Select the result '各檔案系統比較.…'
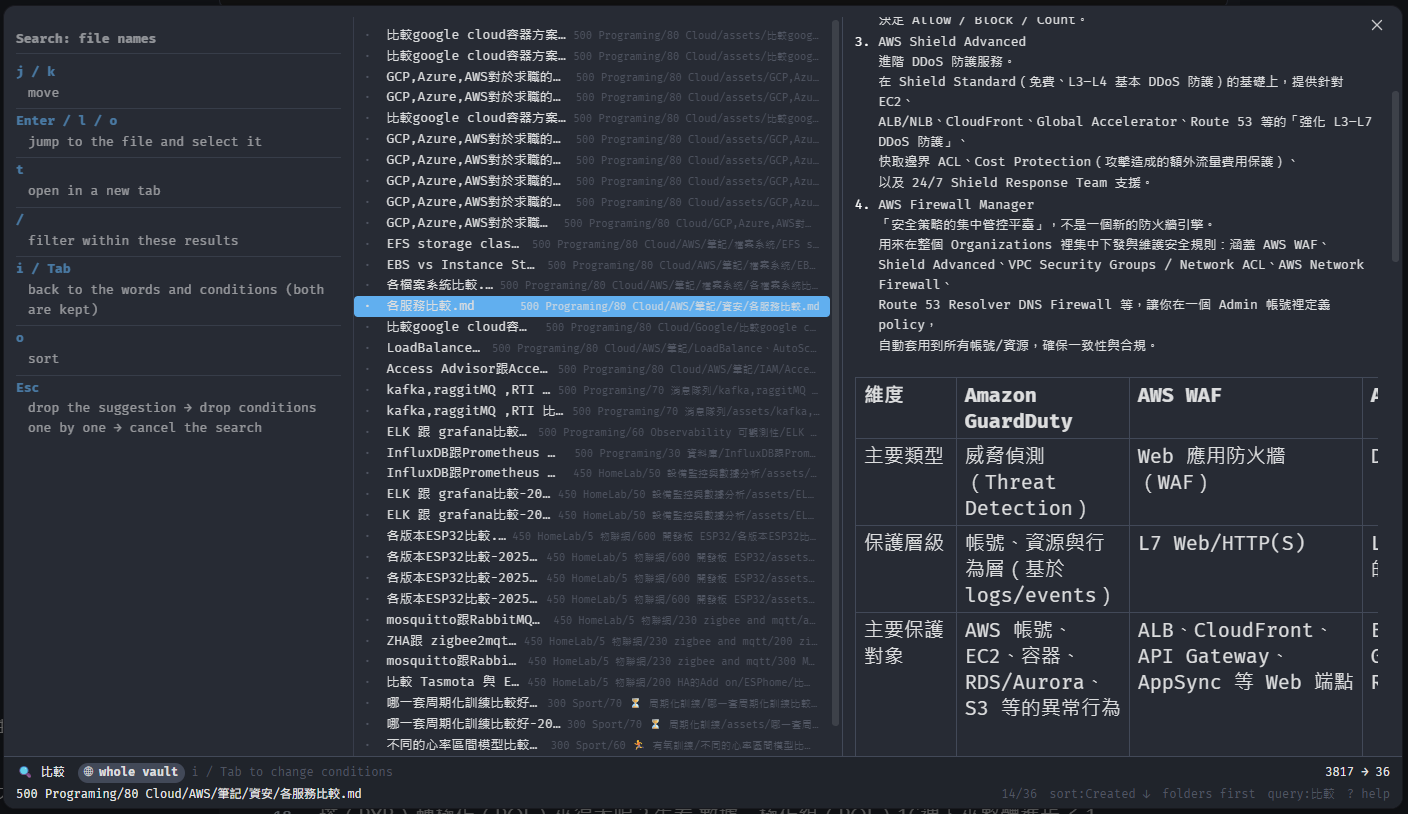 (592, 285)
